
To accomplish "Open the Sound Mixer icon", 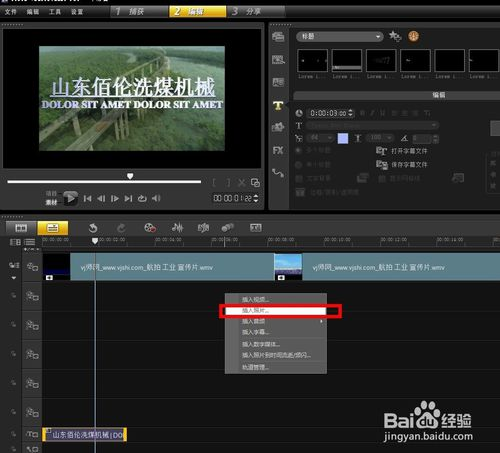I will 177,228.
